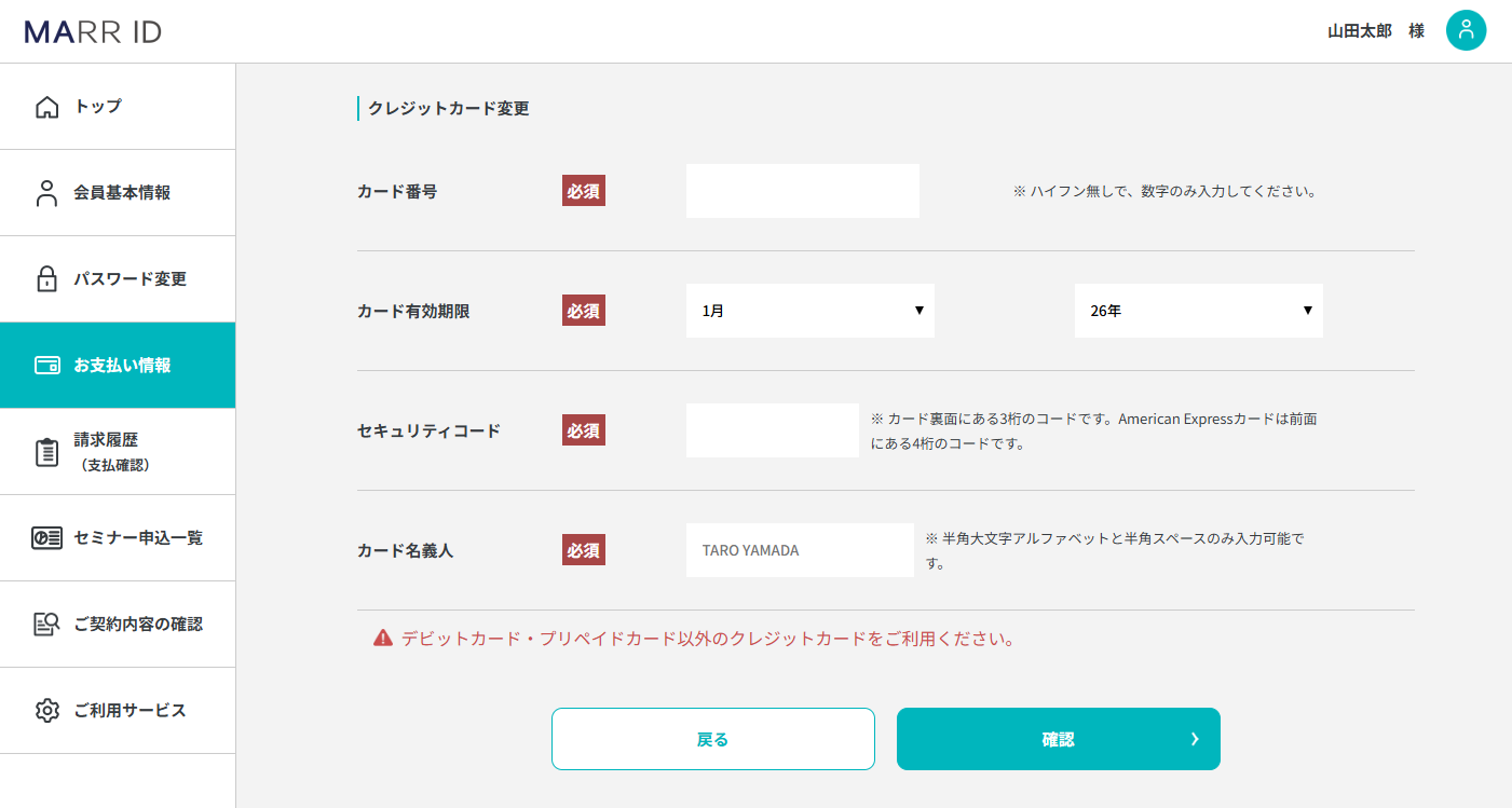Open パスワード変更 menu item
Screen dimensions: 1512x808
pyautogui.click(x=117, y=279)
